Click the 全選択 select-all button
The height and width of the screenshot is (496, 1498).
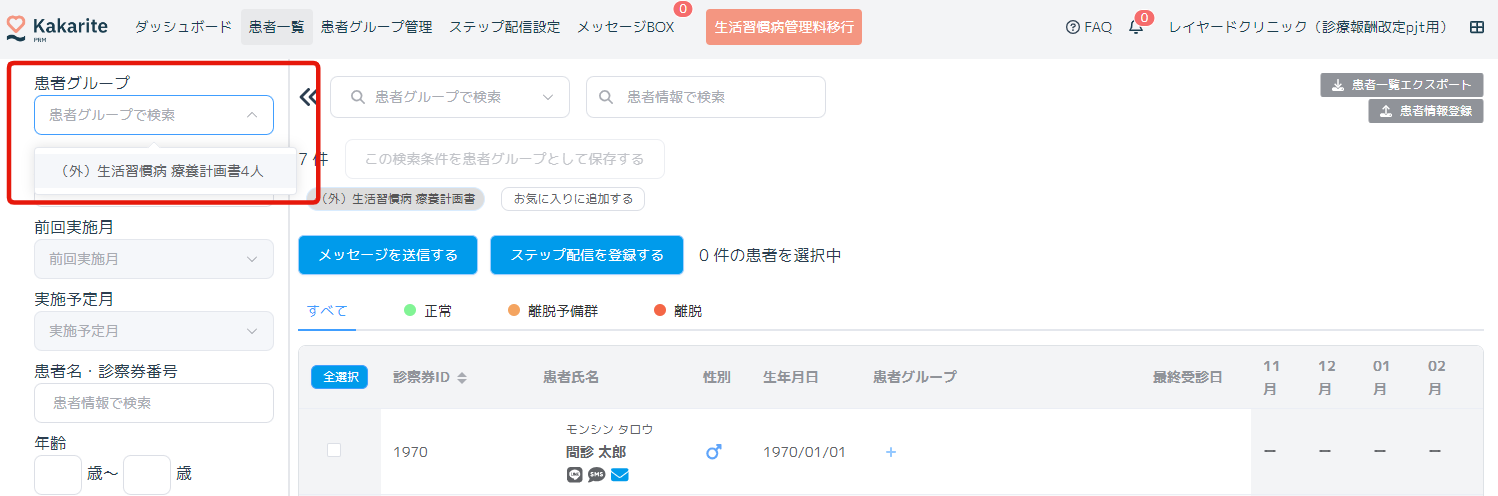click(340, 377)
